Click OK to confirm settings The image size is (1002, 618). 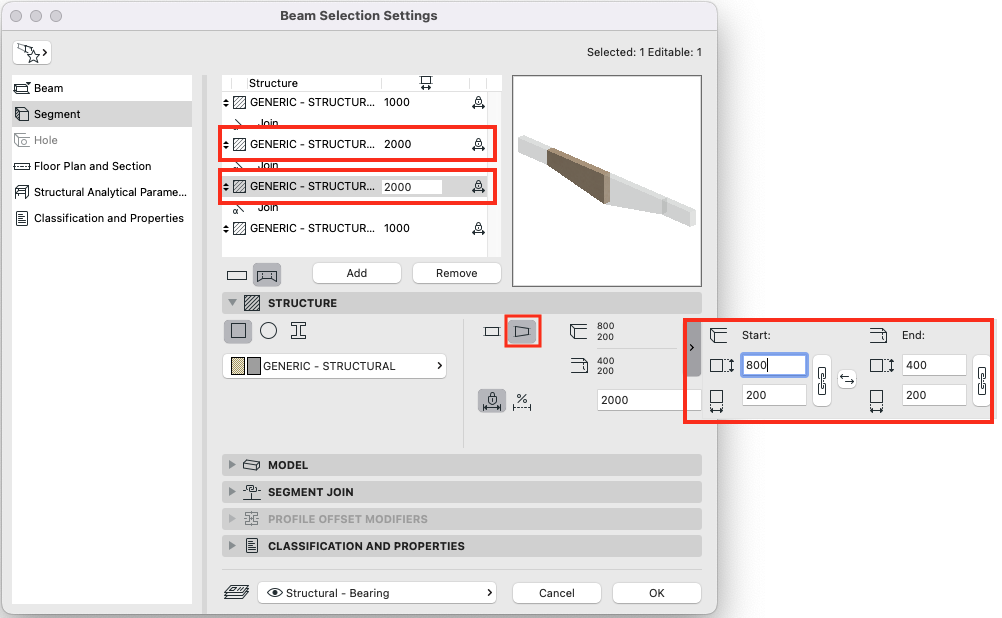coord(657,592)
